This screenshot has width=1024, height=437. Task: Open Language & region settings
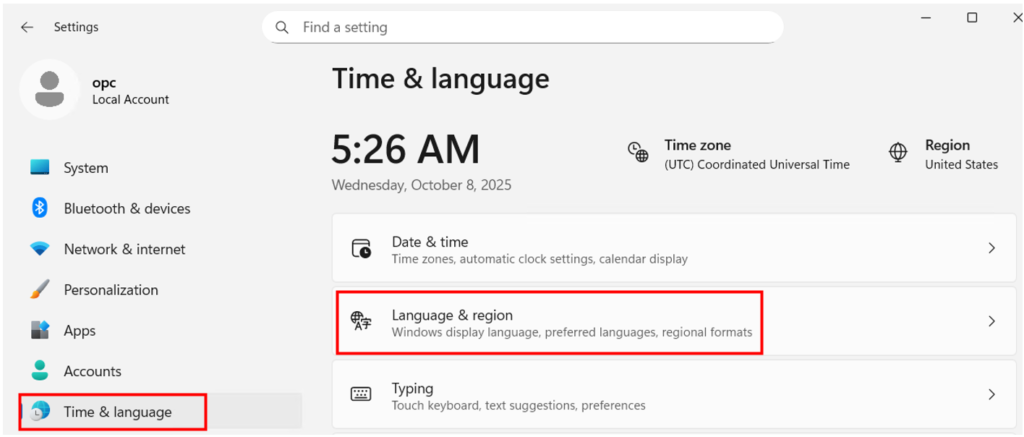point(550,322)
